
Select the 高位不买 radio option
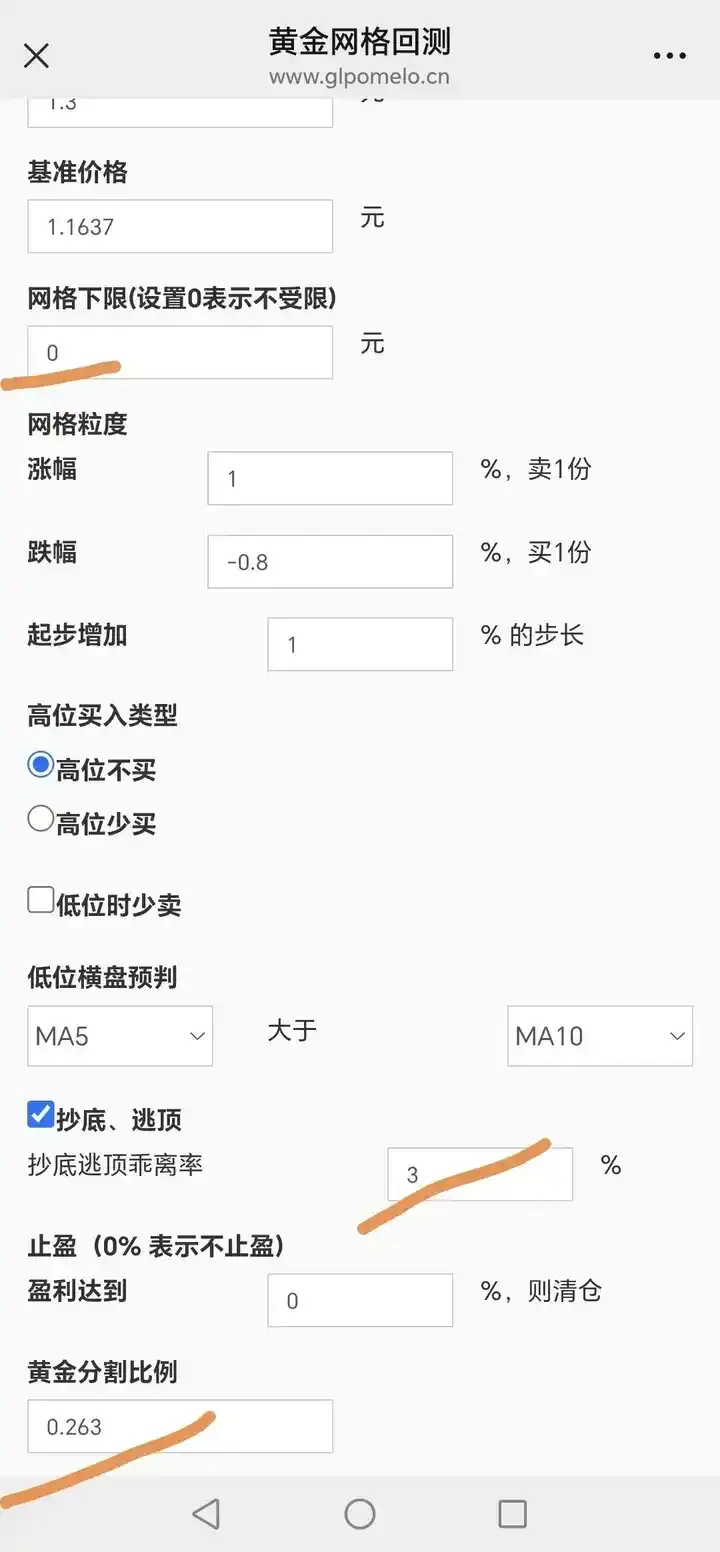click(x=40, y=766)
